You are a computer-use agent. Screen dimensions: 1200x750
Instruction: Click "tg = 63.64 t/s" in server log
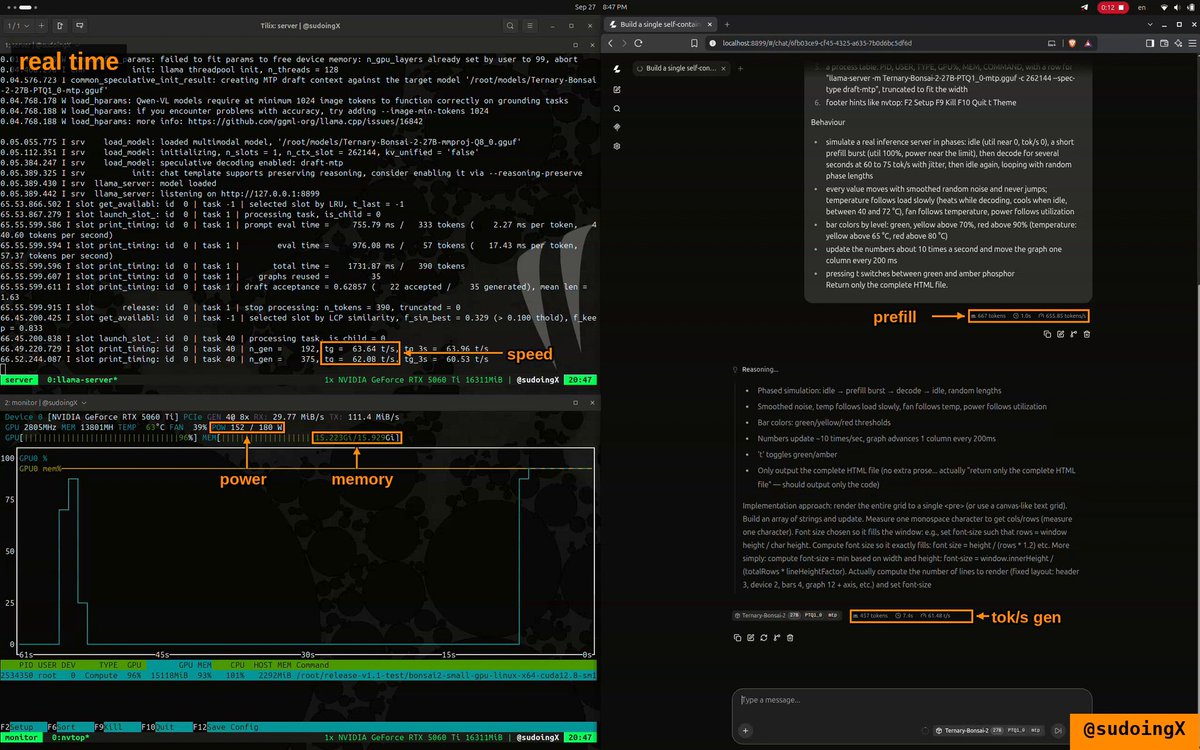tap(361, 347)
